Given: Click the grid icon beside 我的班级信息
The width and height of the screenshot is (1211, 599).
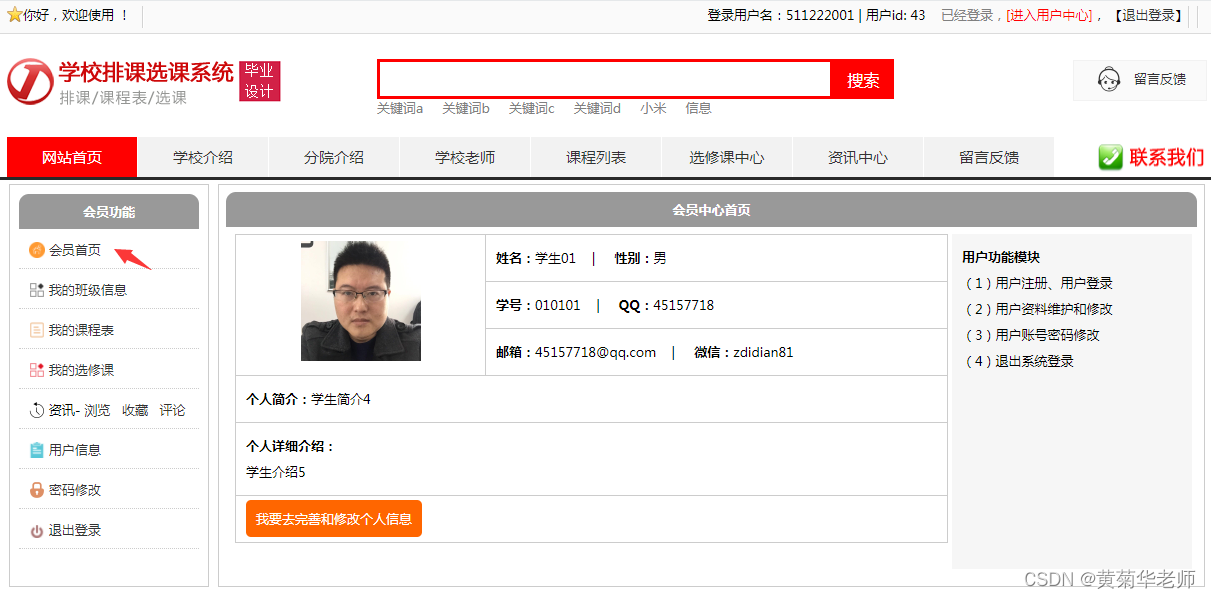Looking at the screenshot, I should click(37, 290).
